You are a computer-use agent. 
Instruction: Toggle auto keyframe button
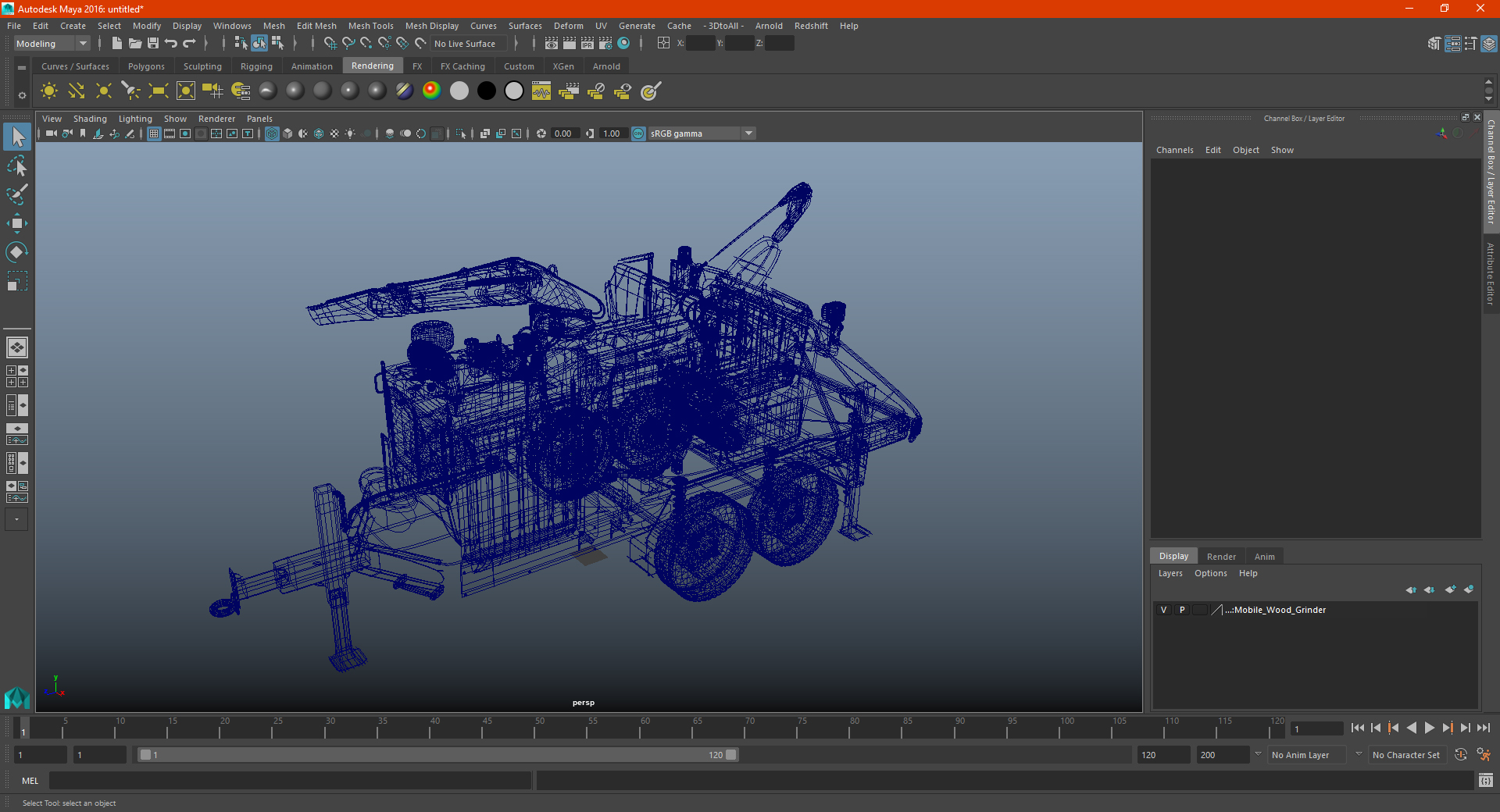pyautogui.click(x=1460, y=755)
